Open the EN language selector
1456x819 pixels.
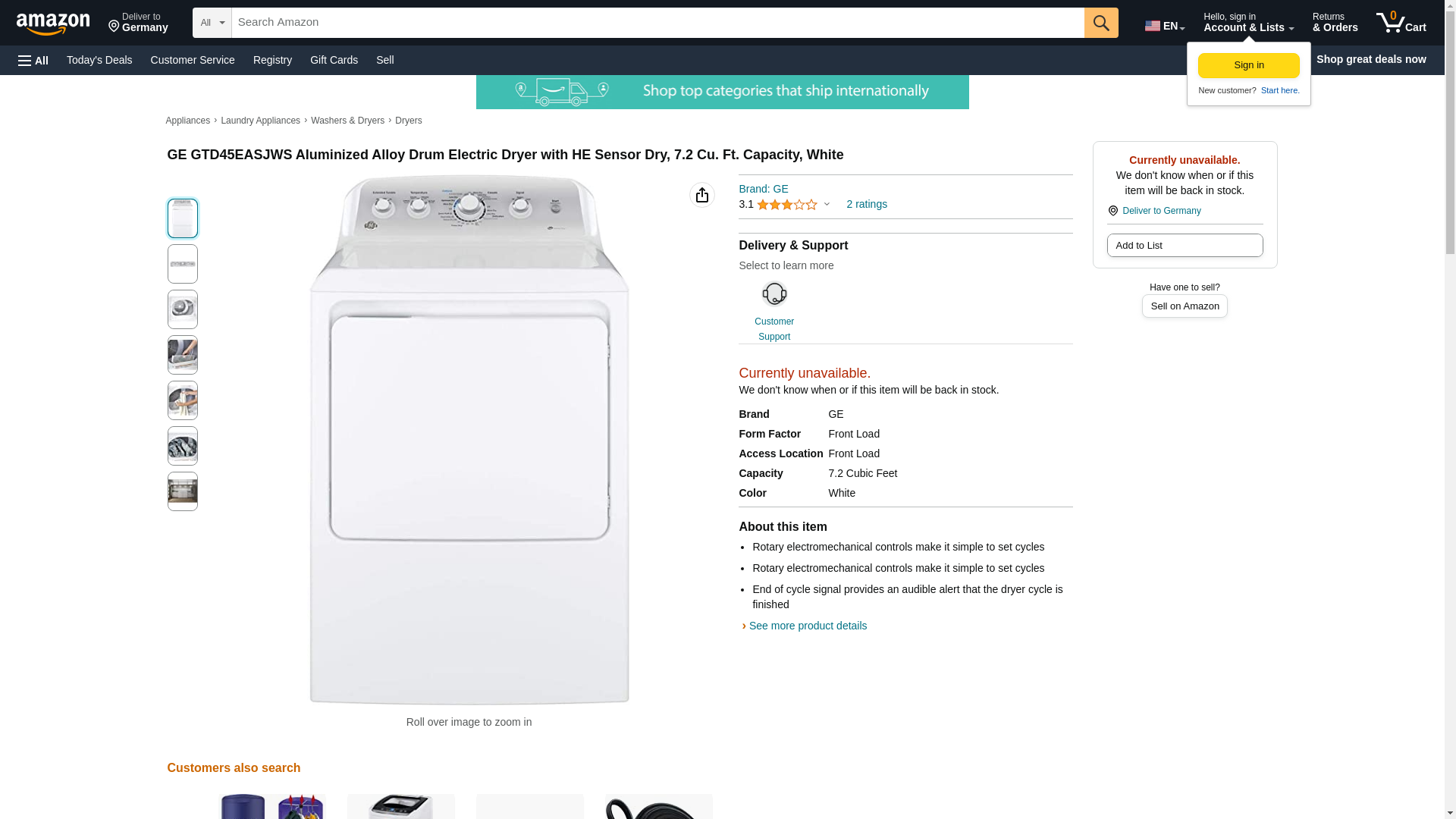pyautogui.click(x=1164, y=26)
